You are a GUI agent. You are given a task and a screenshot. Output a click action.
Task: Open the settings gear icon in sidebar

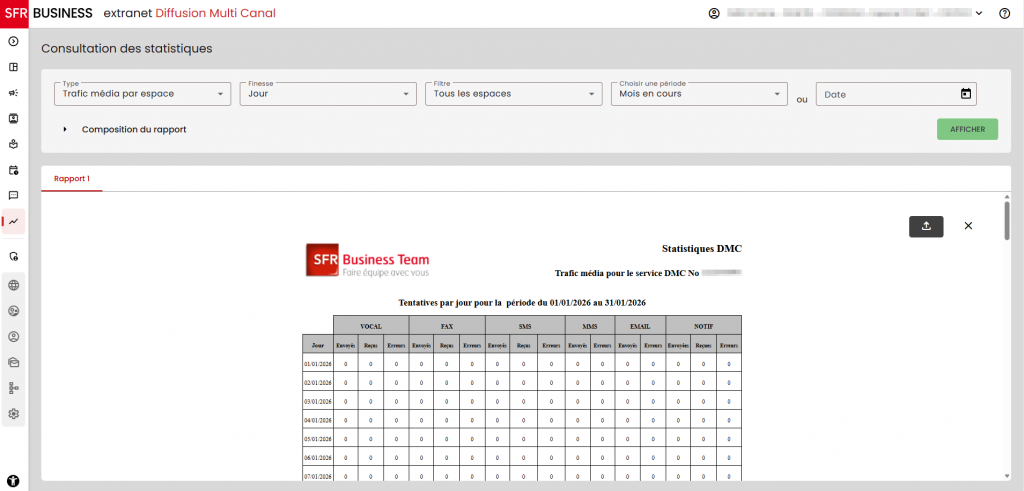14,414
